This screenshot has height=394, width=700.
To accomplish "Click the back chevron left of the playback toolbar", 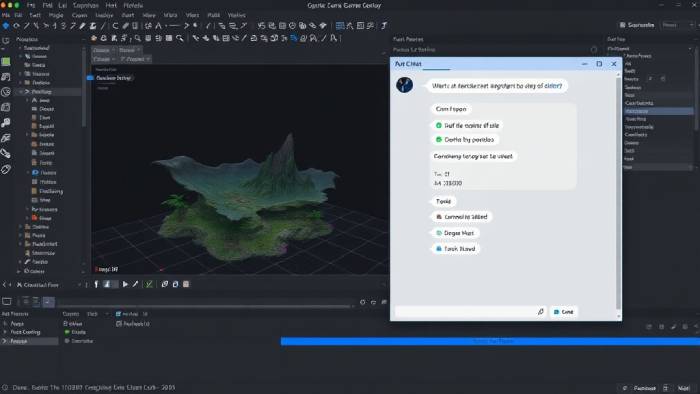I will tap(4, 285).
